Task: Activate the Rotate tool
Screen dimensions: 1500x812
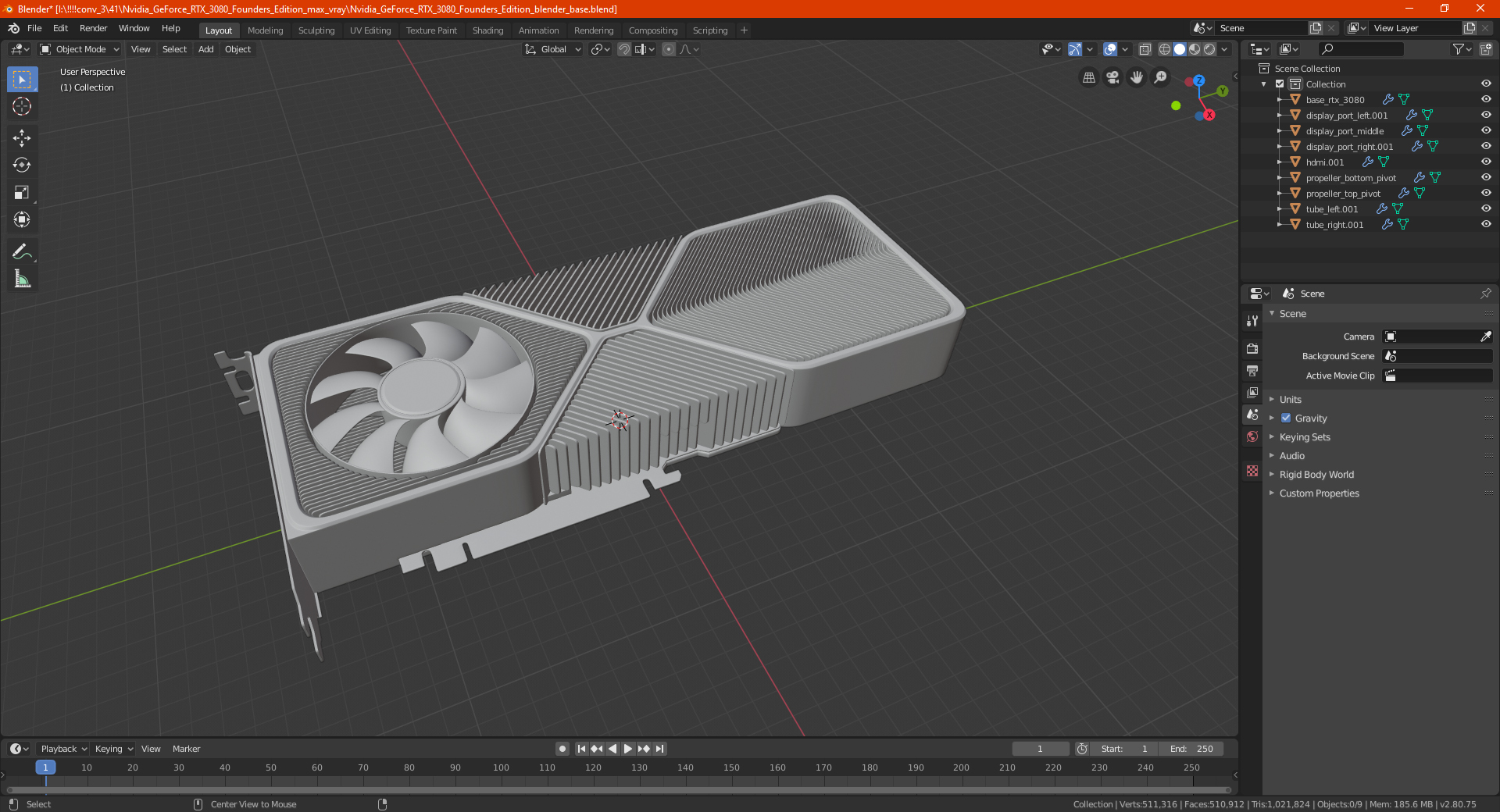Action: (22, 165)
